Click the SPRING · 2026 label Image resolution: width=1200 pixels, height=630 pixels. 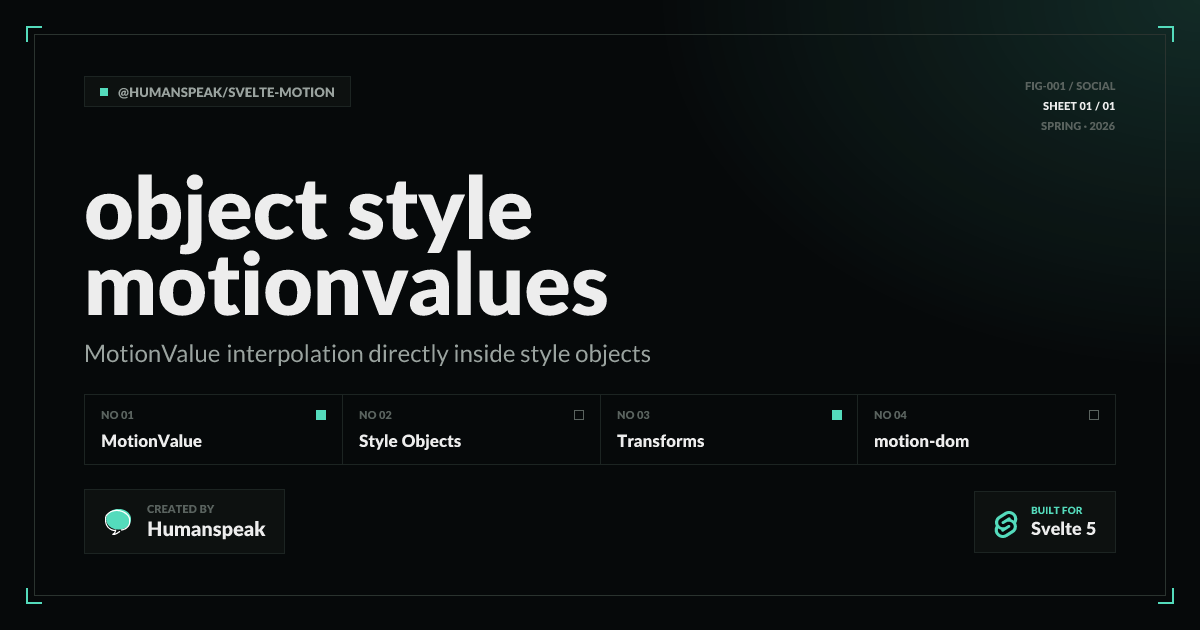click(x=1078, y=126)
